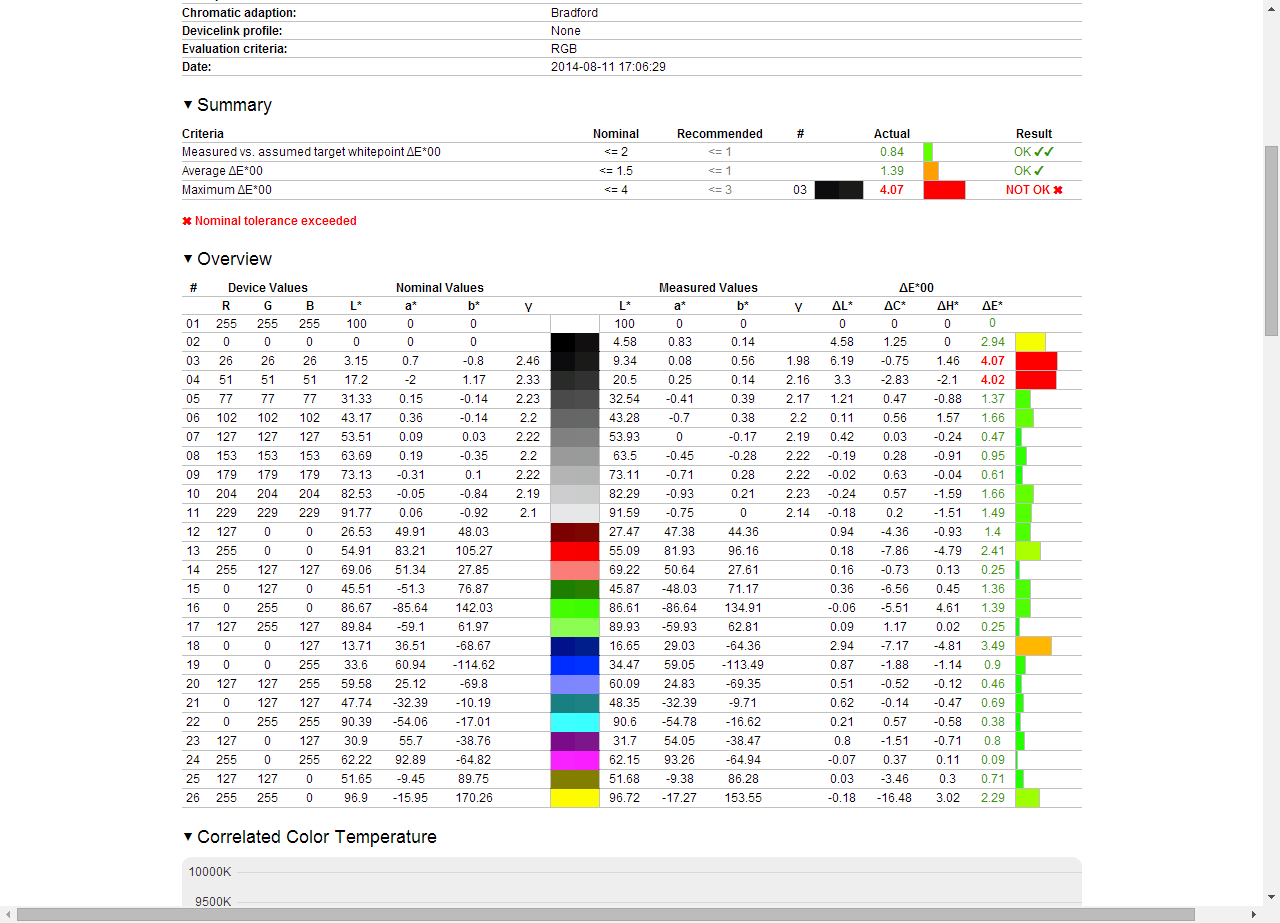Click the red ΔE bar for row 03
This screenshot has width=1280, height=923.
click(1036, 361)
